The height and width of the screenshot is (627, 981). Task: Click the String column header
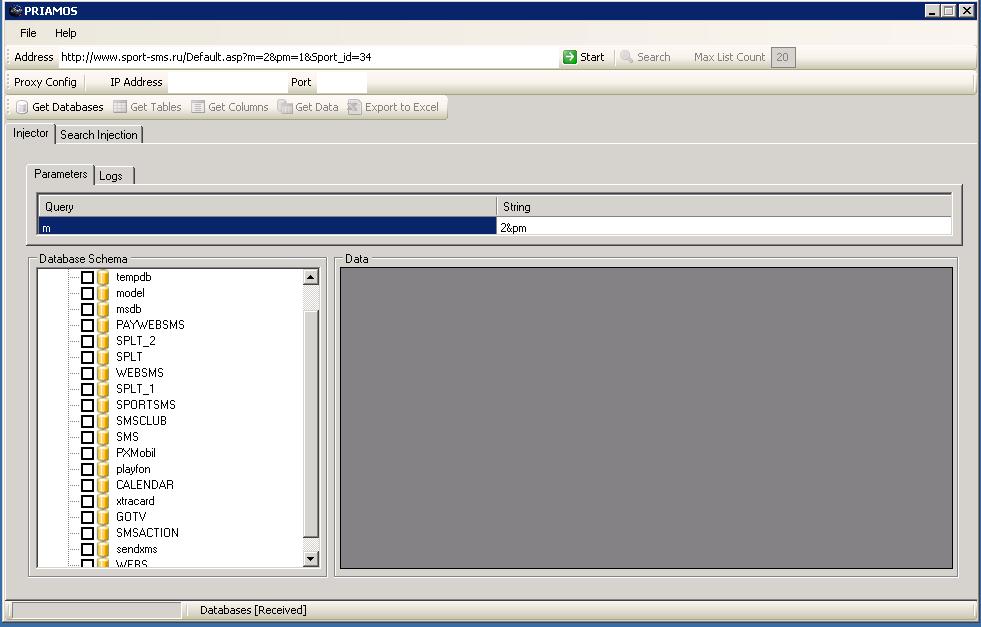click(x=724, y=206)
